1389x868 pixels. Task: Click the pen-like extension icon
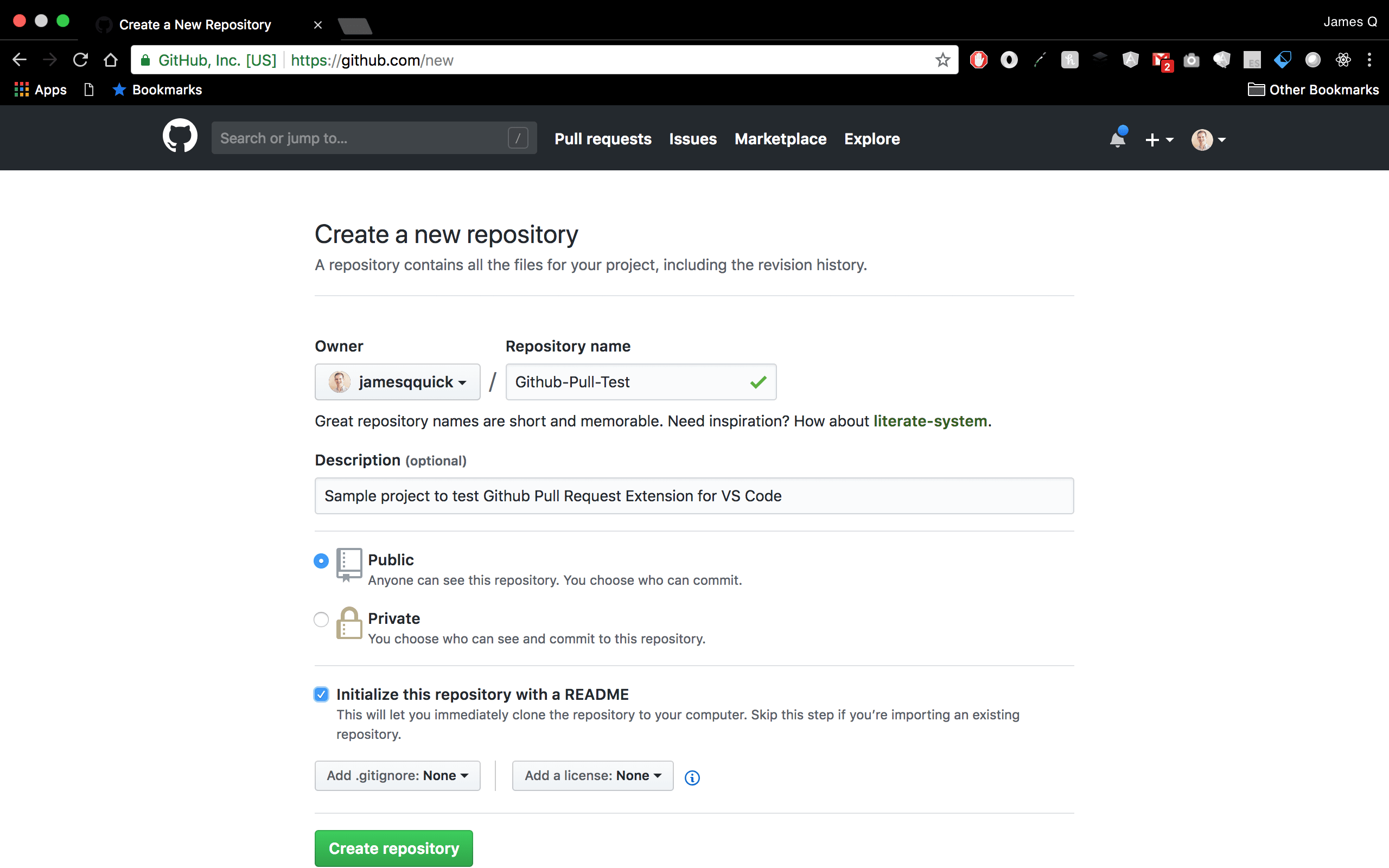pyautogui.click(x=1040, y=60)
